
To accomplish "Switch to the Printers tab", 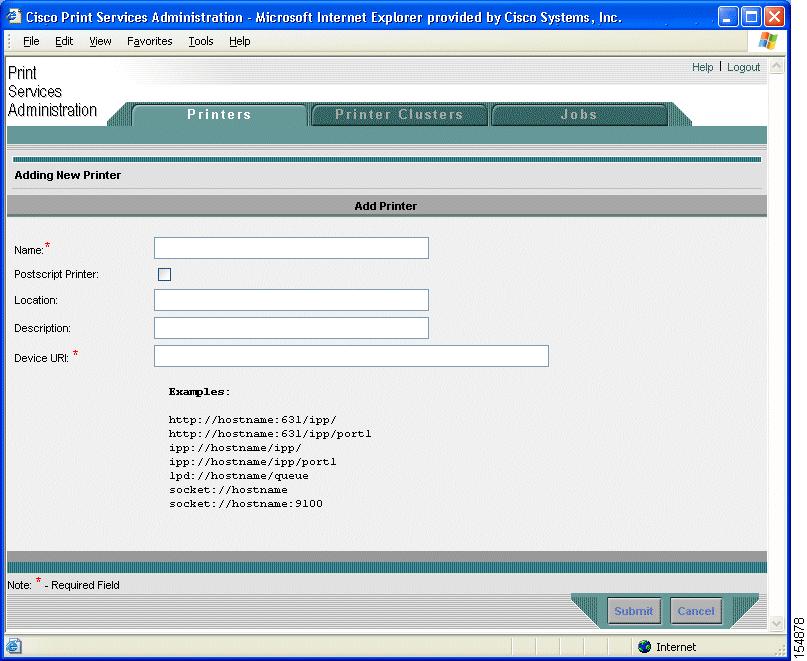I will (x=219, y=114).
